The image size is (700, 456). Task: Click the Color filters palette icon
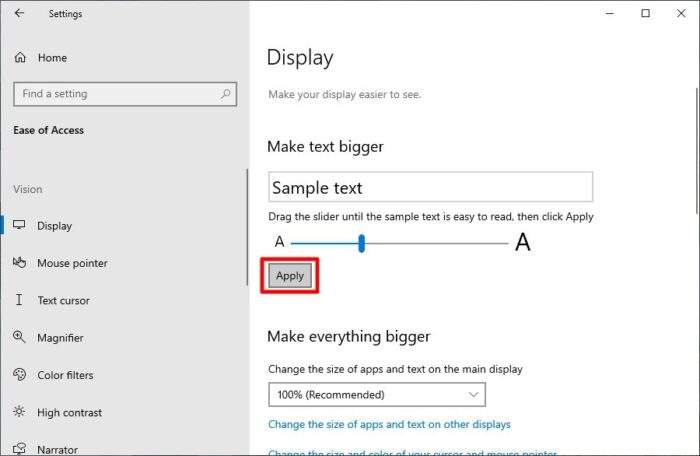tap(19, 374)
